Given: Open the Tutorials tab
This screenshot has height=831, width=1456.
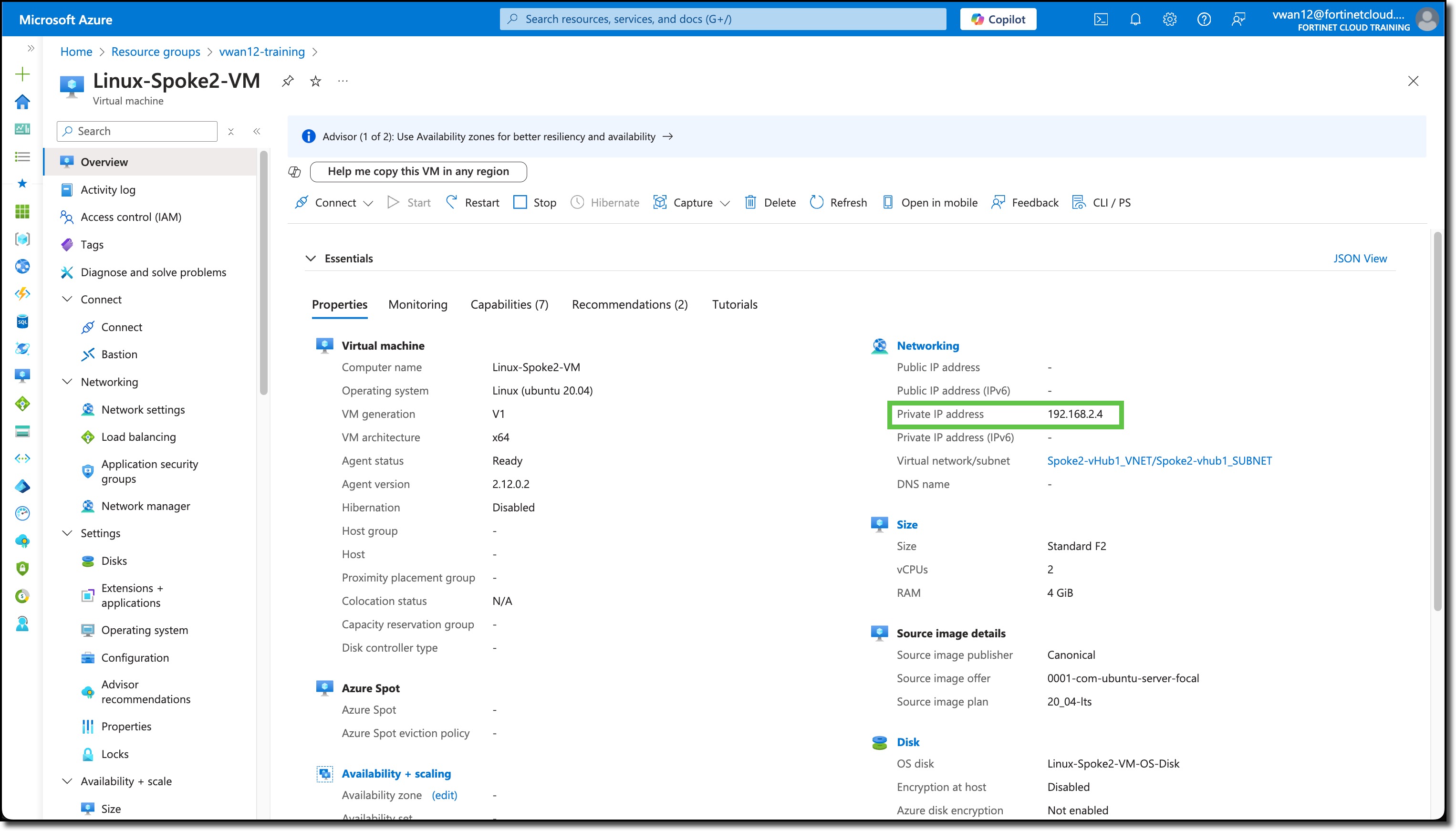Looking at the screenshot, I should pos(735,305).
